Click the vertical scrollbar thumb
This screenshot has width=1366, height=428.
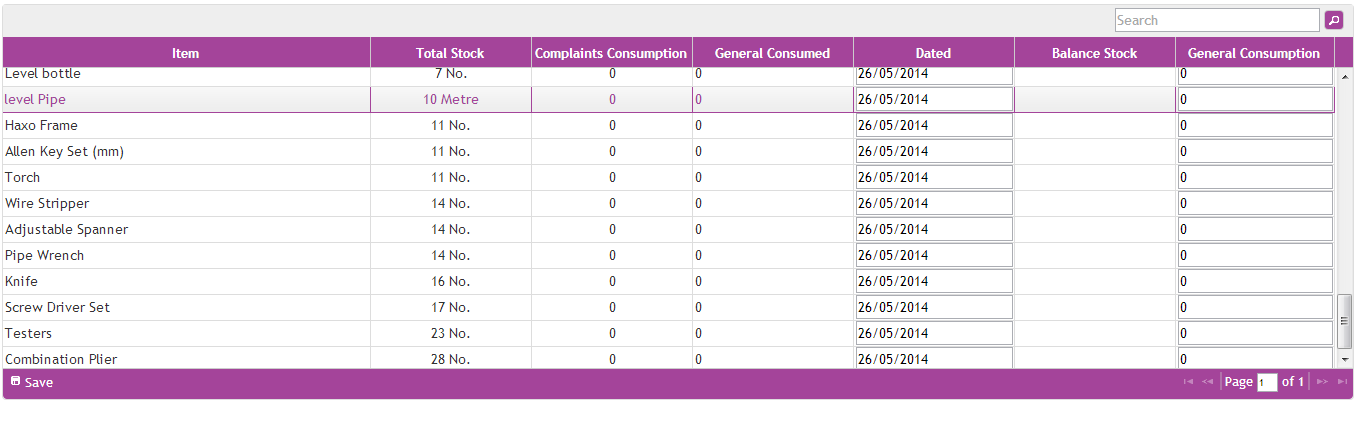(1345, 321)
